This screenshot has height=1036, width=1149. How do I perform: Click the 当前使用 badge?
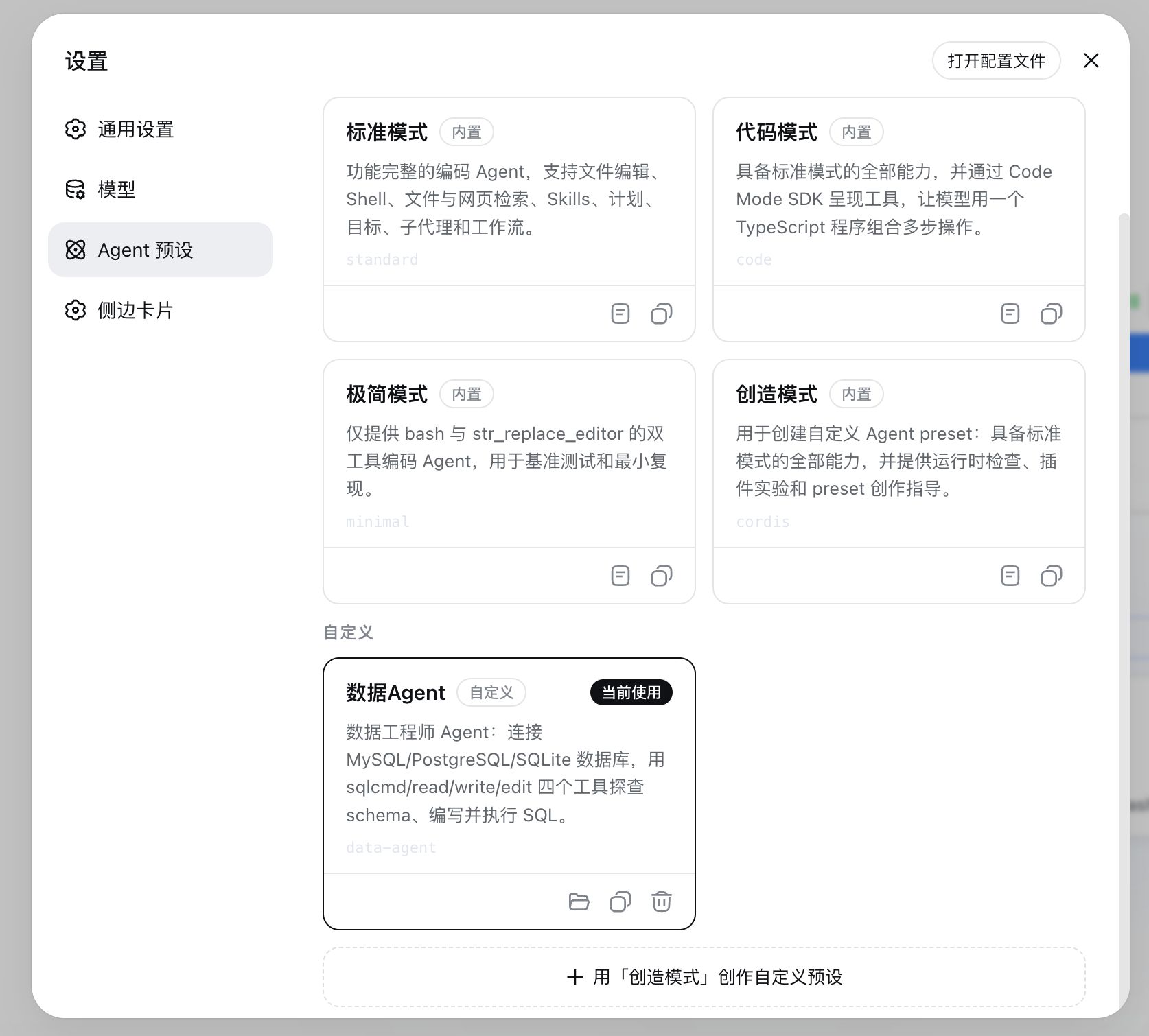tap(631, 692)
